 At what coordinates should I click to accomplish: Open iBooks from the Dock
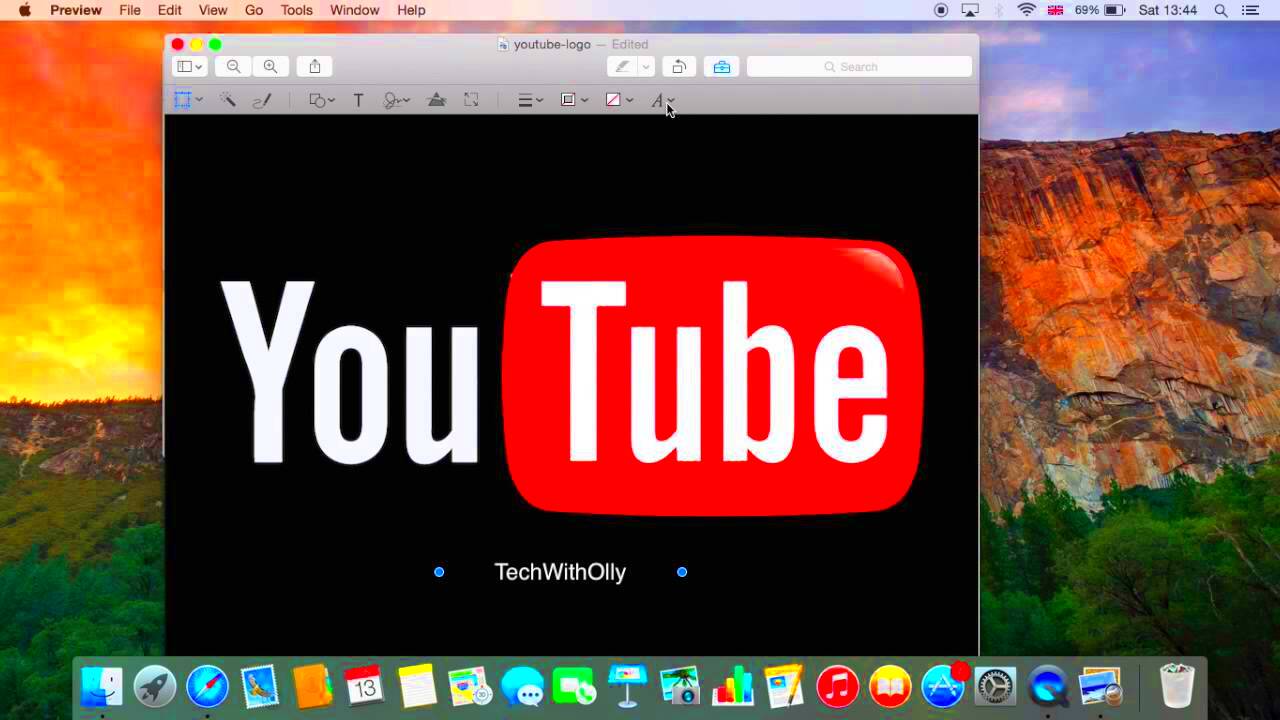(890, 687)
